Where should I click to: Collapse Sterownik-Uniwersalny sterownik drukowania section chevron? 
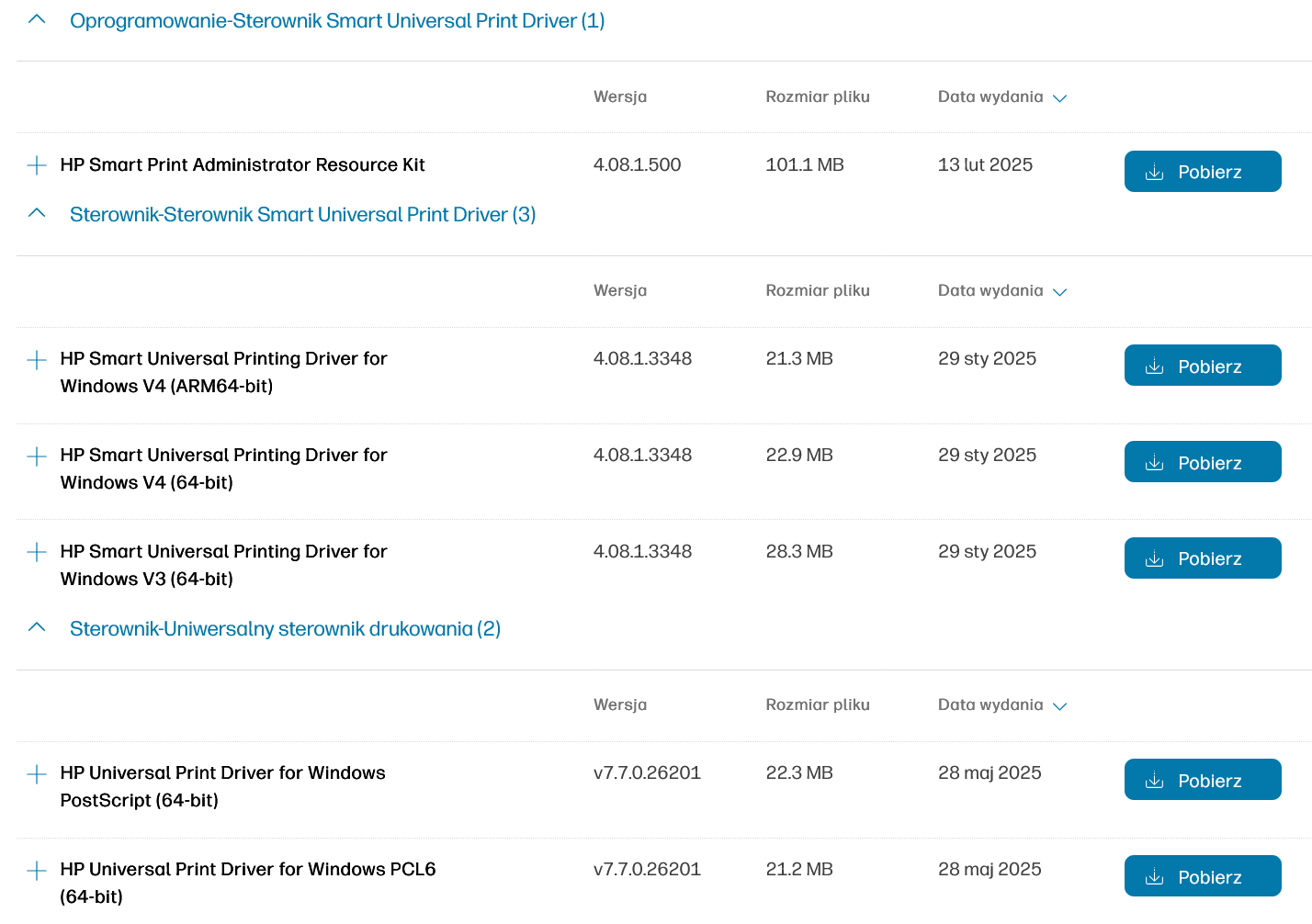[x=37, y=627]
